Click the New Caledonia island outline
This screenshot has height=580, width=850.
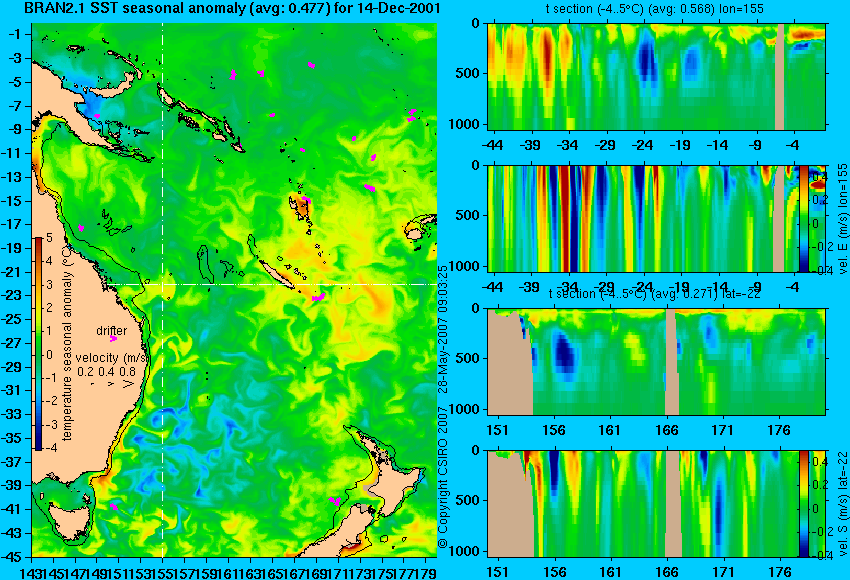click(x=276, y=275)
